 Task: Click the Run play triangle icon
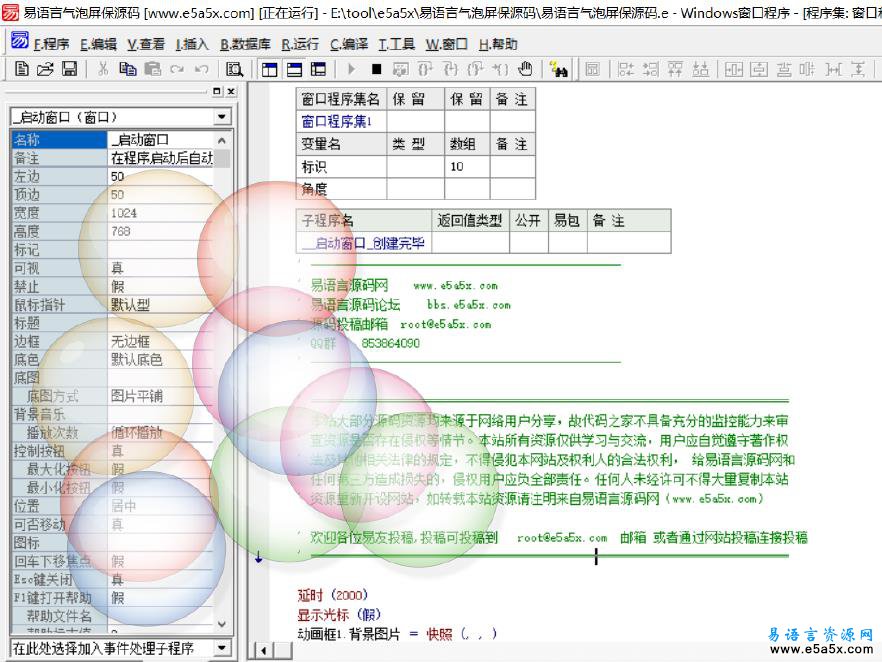pyautogui.click(x=352, y=69)
